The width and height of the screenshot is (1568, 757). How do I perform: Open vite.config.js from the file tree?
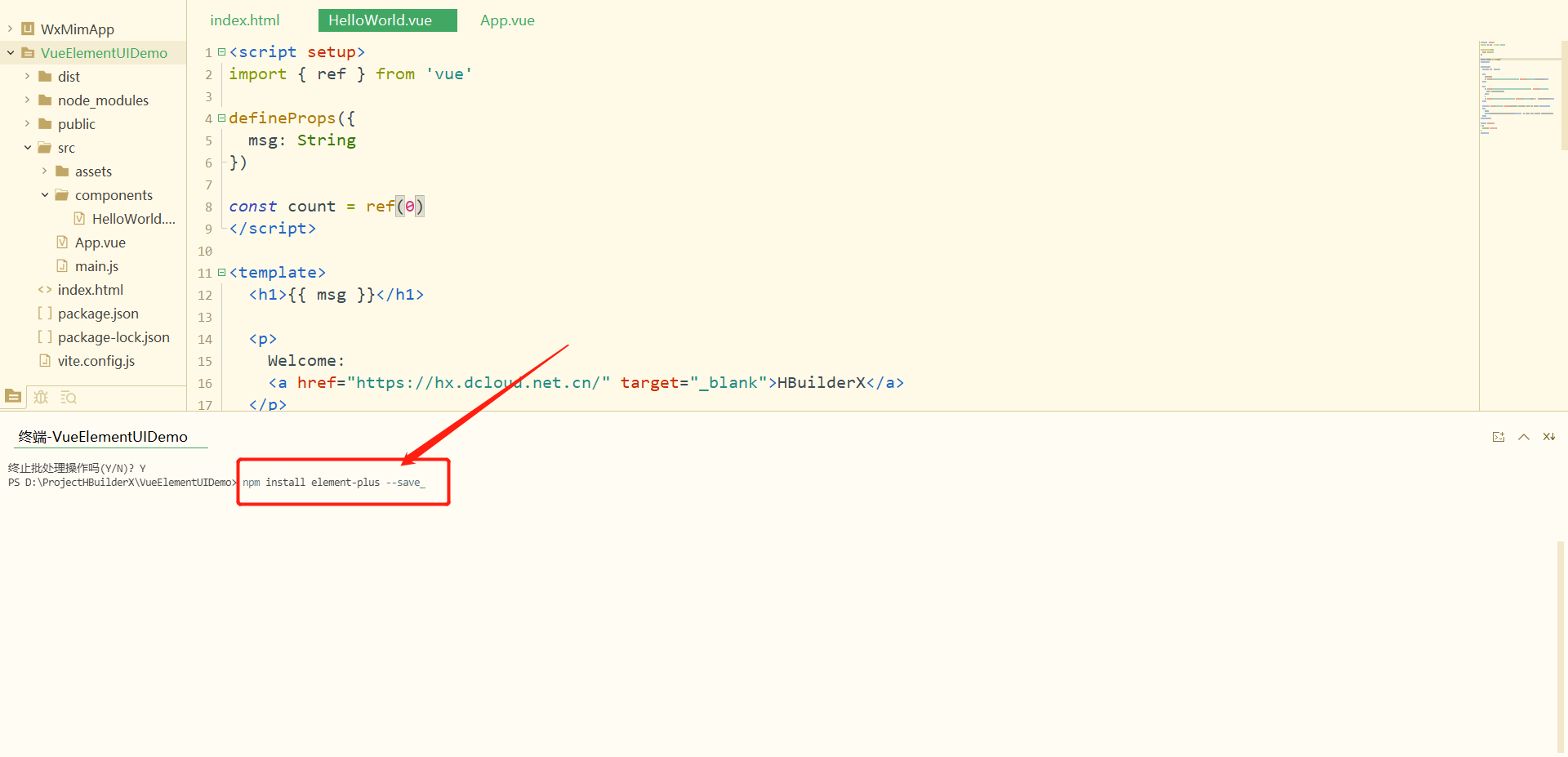pyautogui.click(x=96, y=361)
